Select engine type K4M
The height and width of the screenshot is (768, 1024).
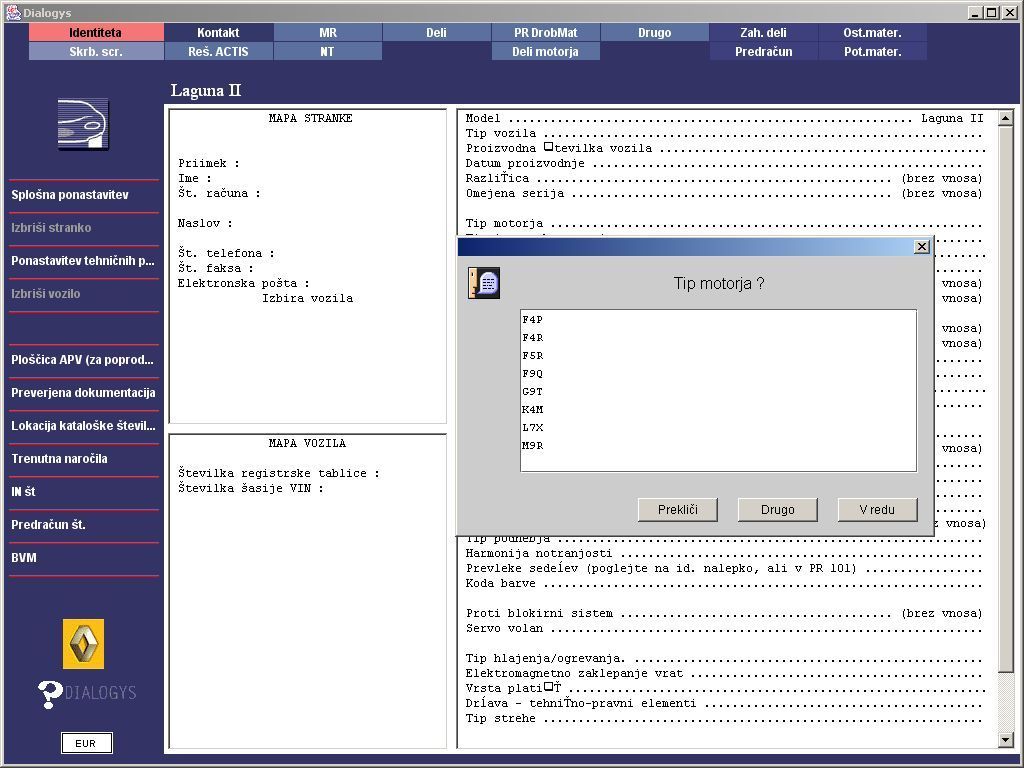(x=718, y=409)
